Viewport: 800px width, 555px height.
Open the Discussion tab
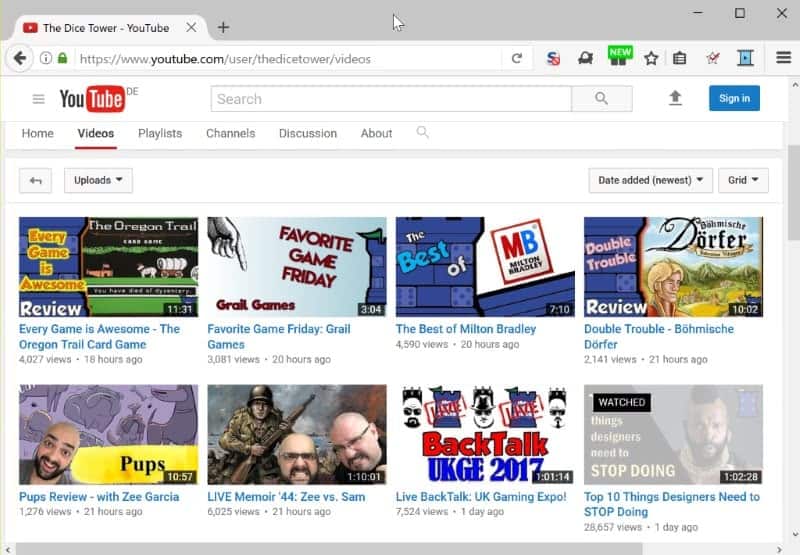point(308,134)
